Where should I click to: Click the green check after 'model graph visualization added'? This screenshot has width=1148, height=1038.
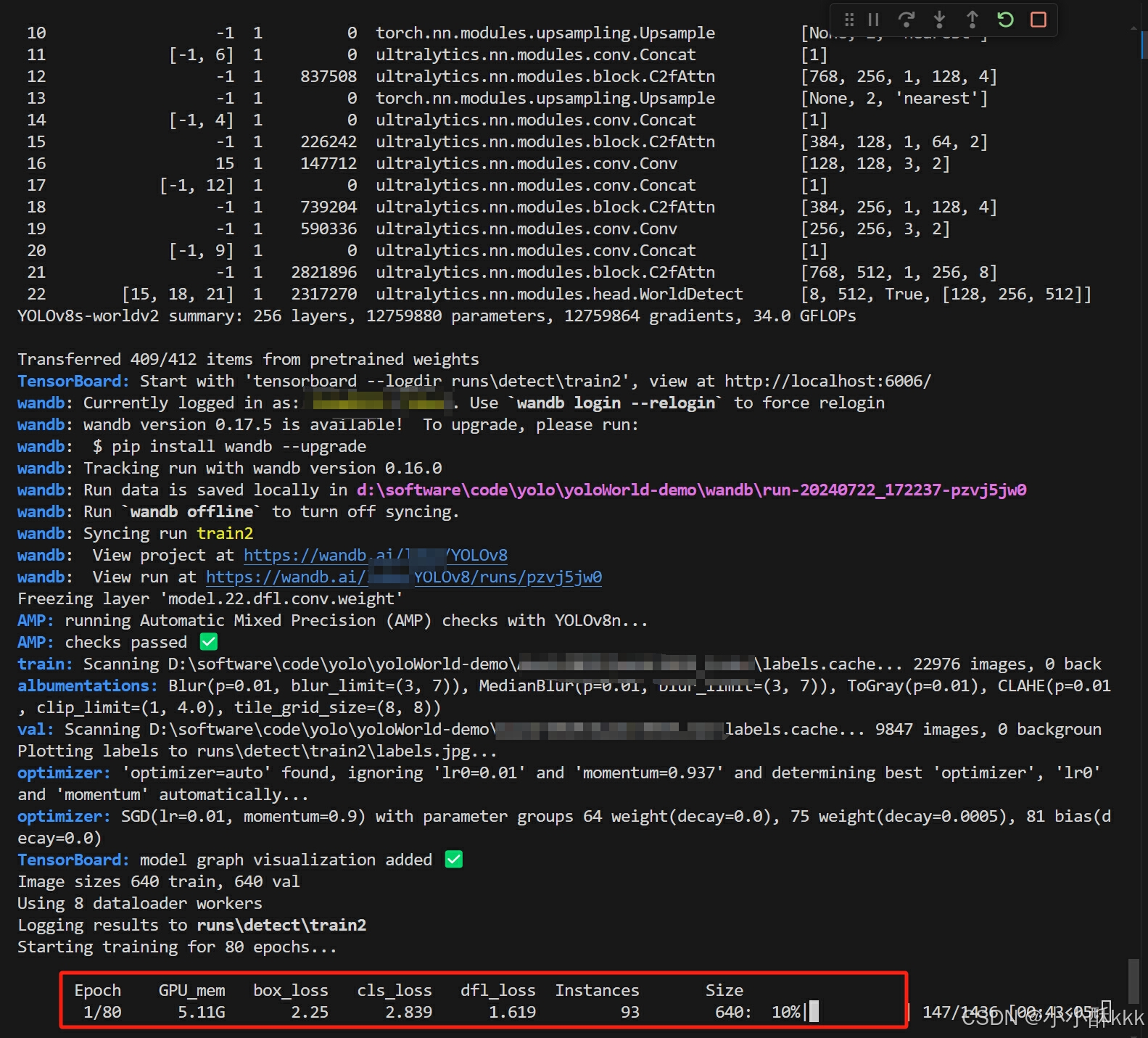[454, 860]
